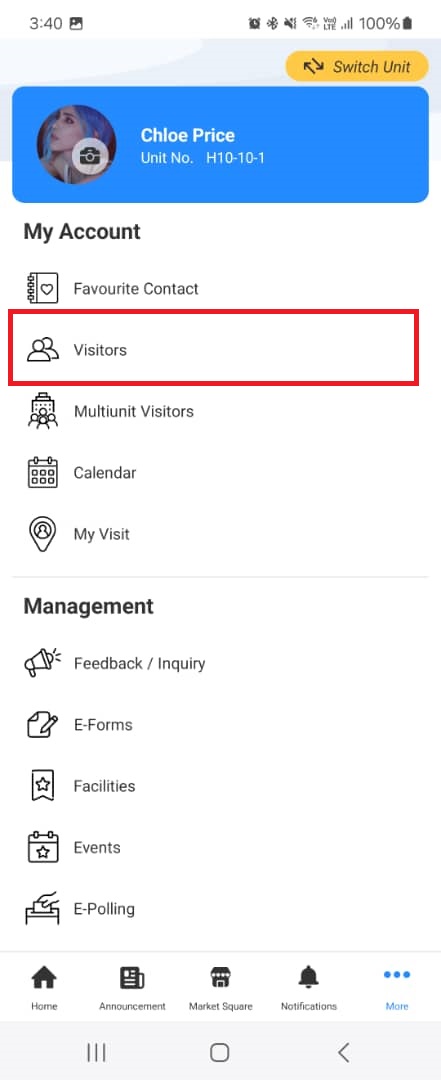Switch to the Announcement tab
Screen dimensions: 441x1080
132,988
